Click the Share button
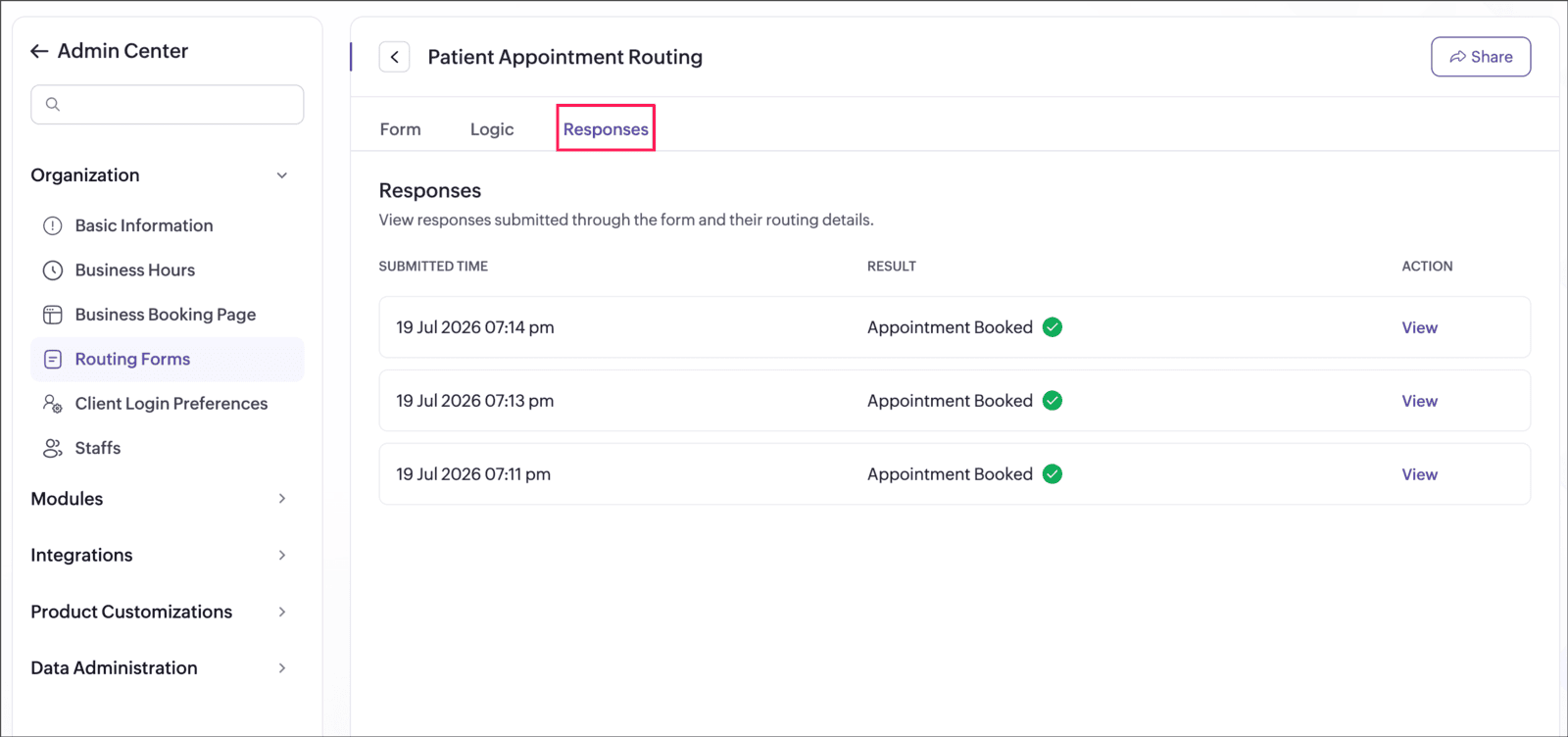Image resolution: width=1568 pixels, height=737 pixels. tap(1481, 57)
